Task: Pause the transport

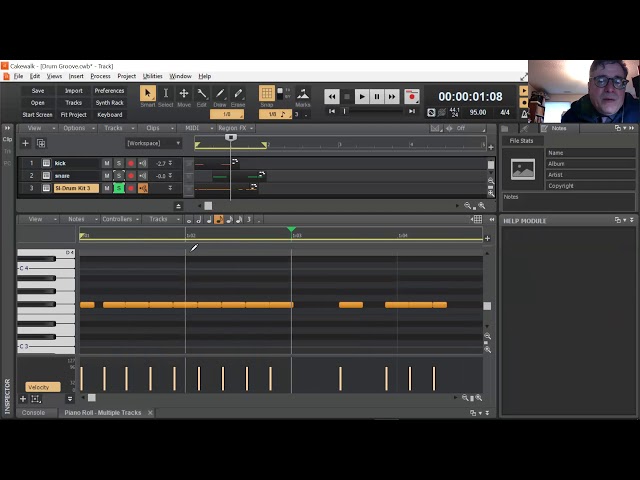Action: [377, 97]
